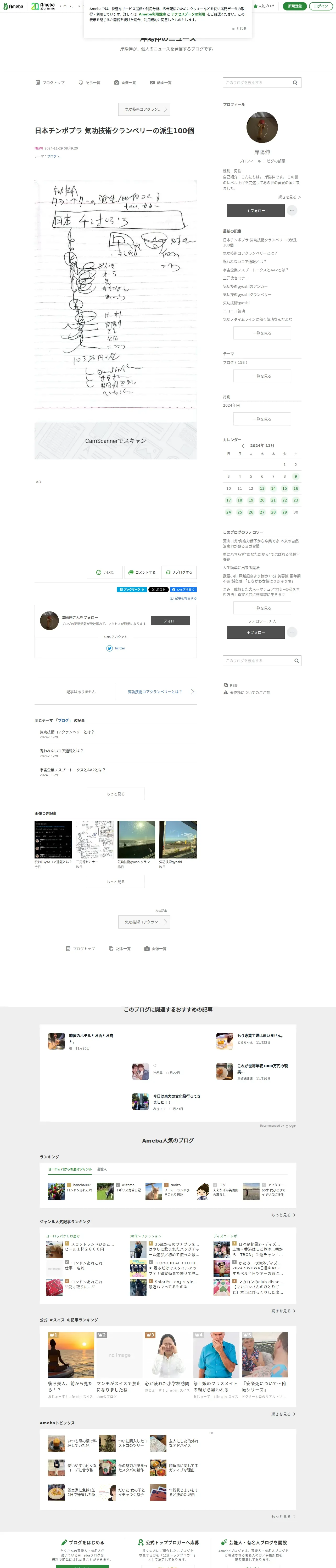Select the ヨーロッパからお届けジャンル ranking tab
Viewport: 336px width, 1568px height.
pyautogui.click(x=70, y=1169)
